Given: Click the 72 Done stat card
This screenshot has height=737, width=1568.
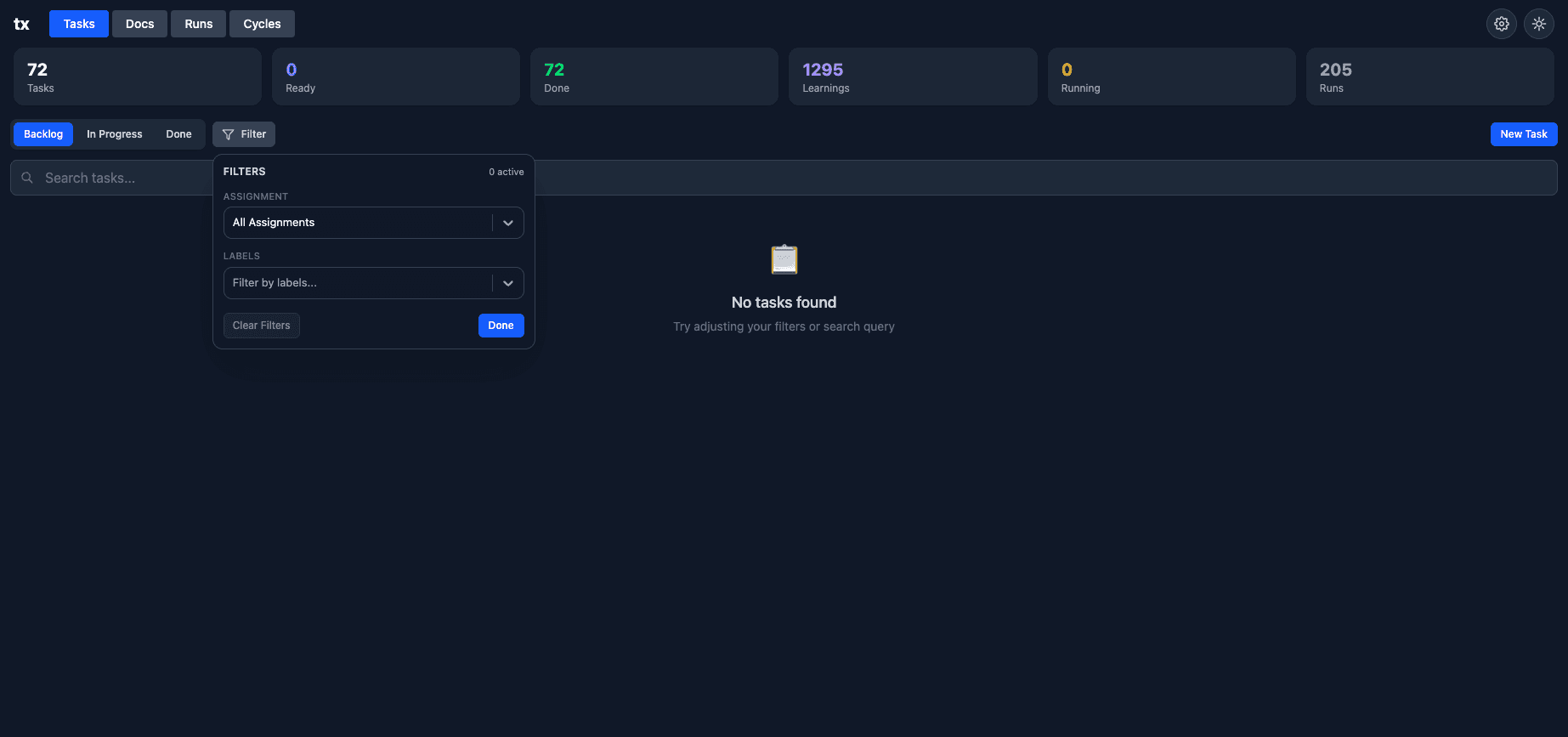Looking at the screenshot, I should (x=654, y=77).
